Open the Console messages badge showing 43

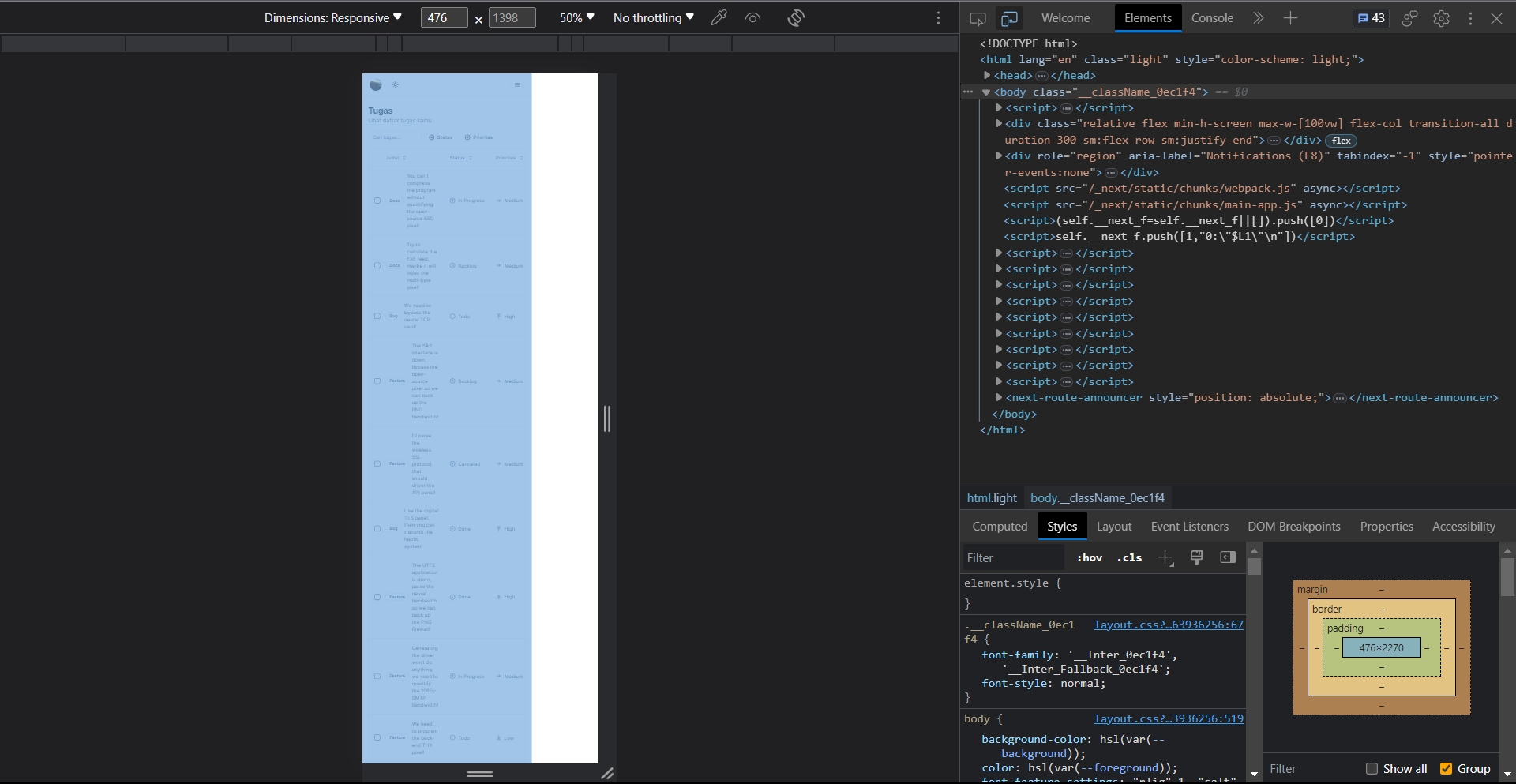point(1372,17)
